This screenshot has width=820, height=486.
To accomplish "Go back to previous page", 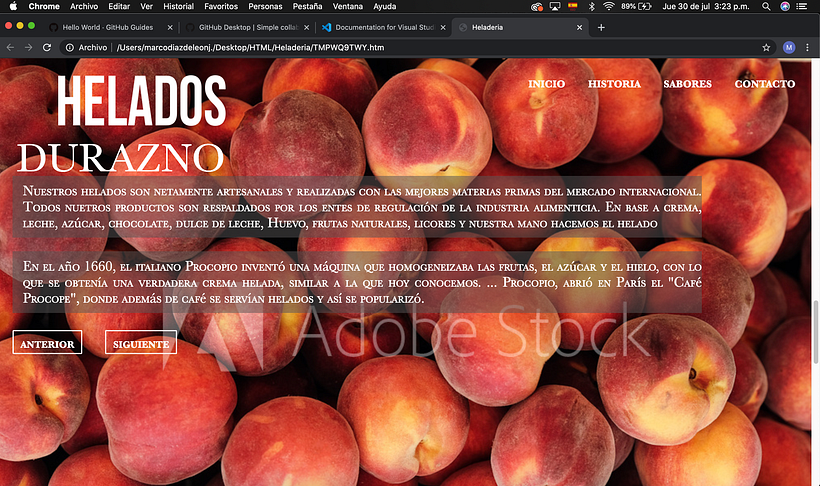I will (x=10, y=48).
